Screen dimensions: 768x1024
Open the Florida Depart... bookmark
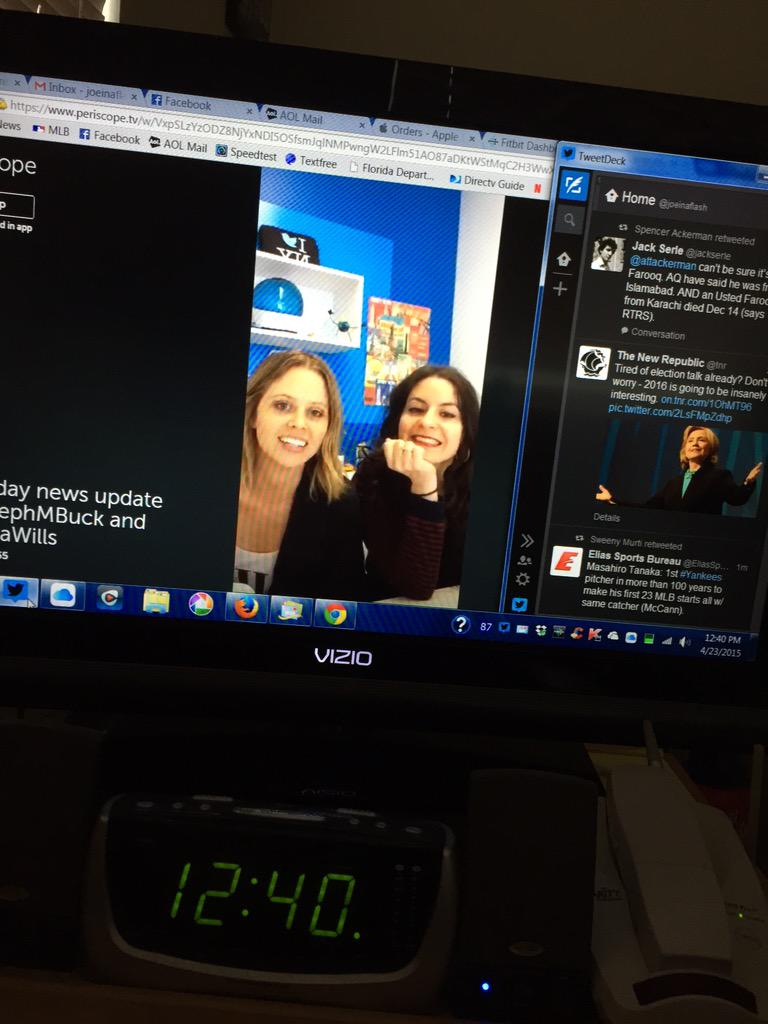392,172
